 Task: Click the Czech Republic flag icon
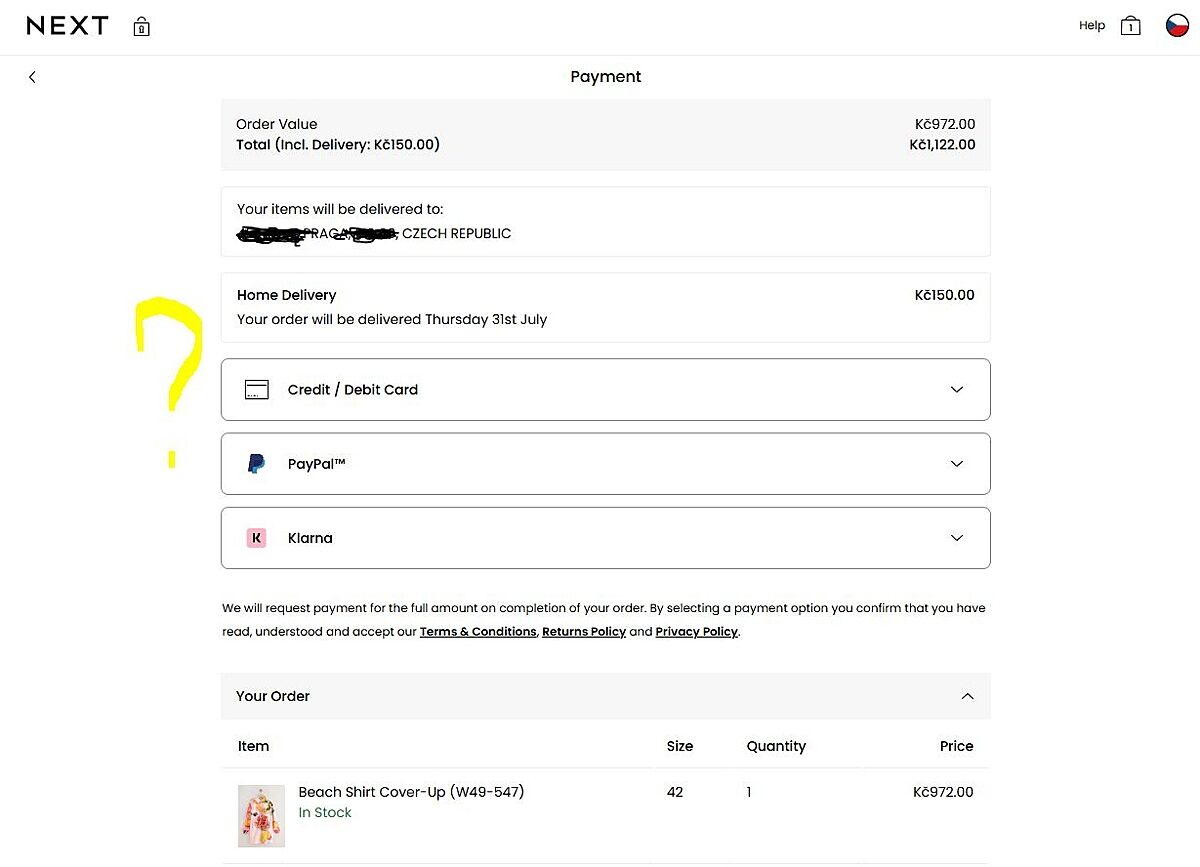point(1177,26)
